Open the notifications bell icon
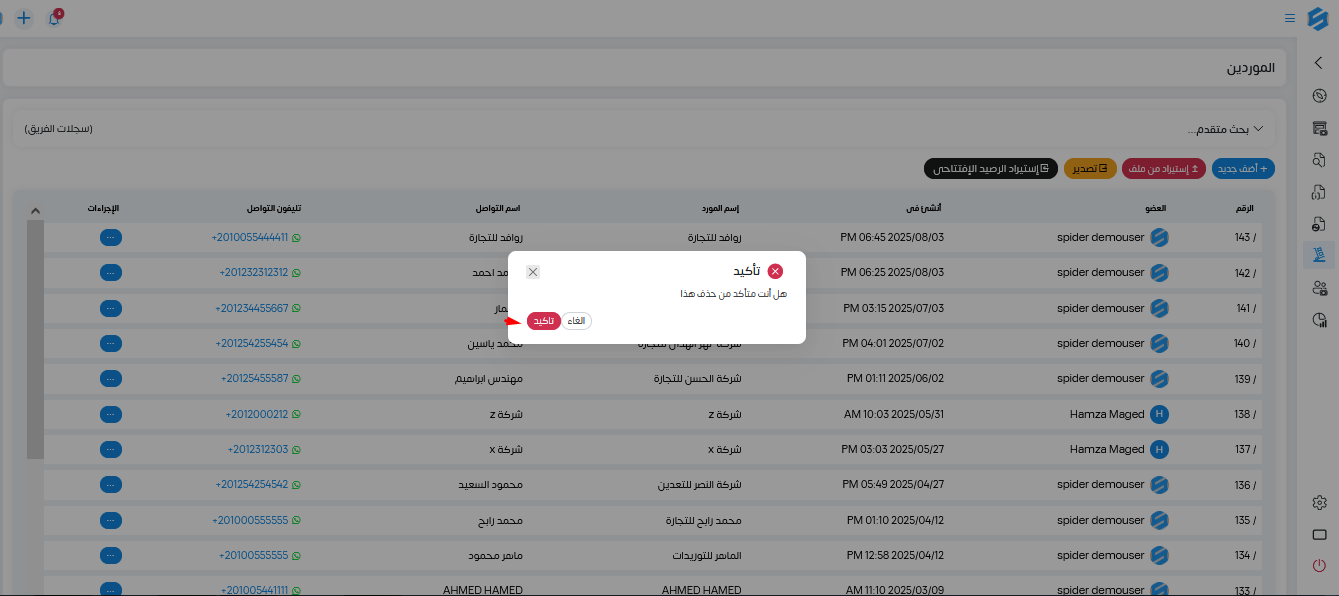1339x596 pixels. pyautogui.click(x=54, y=18)
